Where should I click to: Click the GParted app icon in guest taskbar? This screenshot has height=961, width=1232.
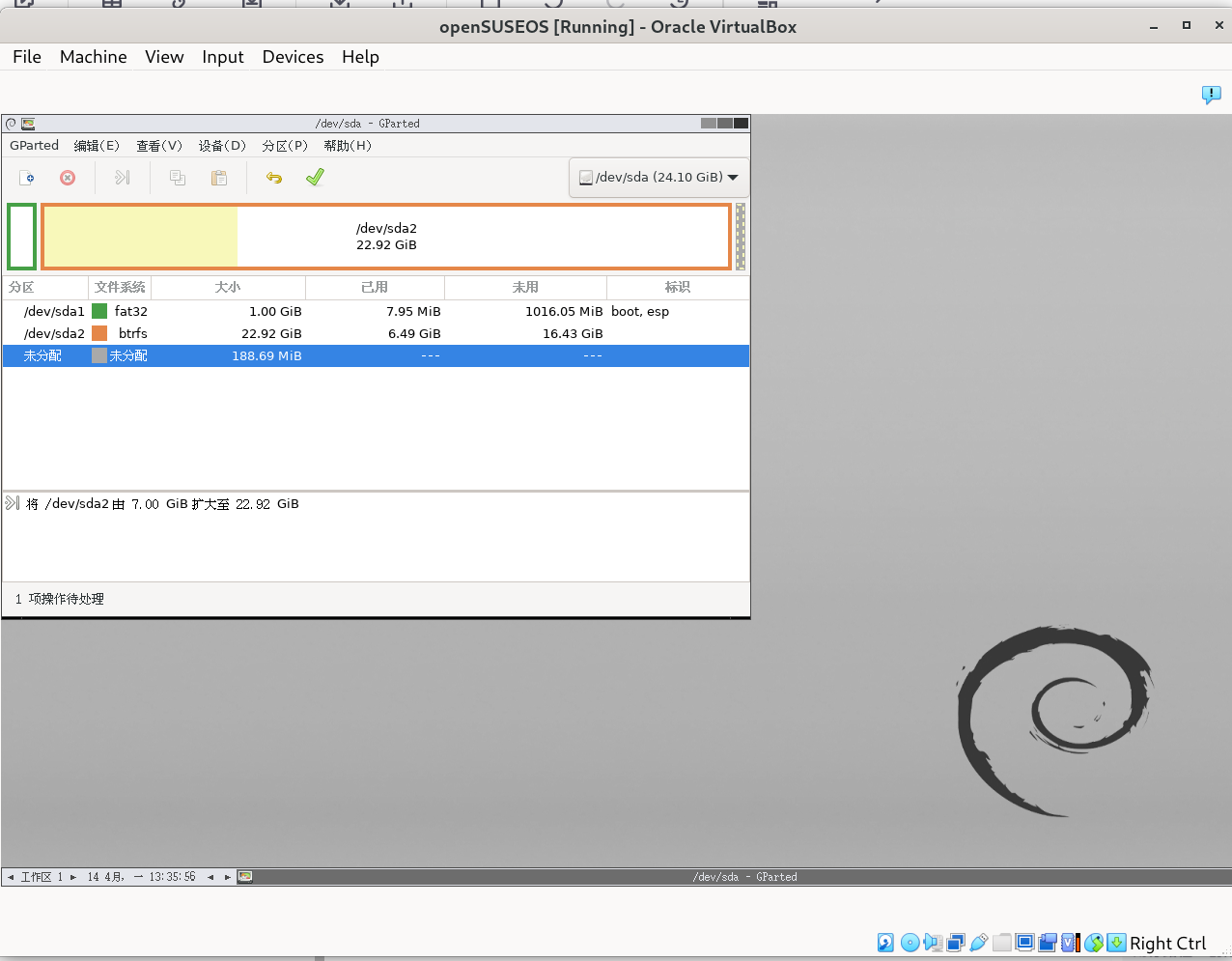click(x=245, y=877)
